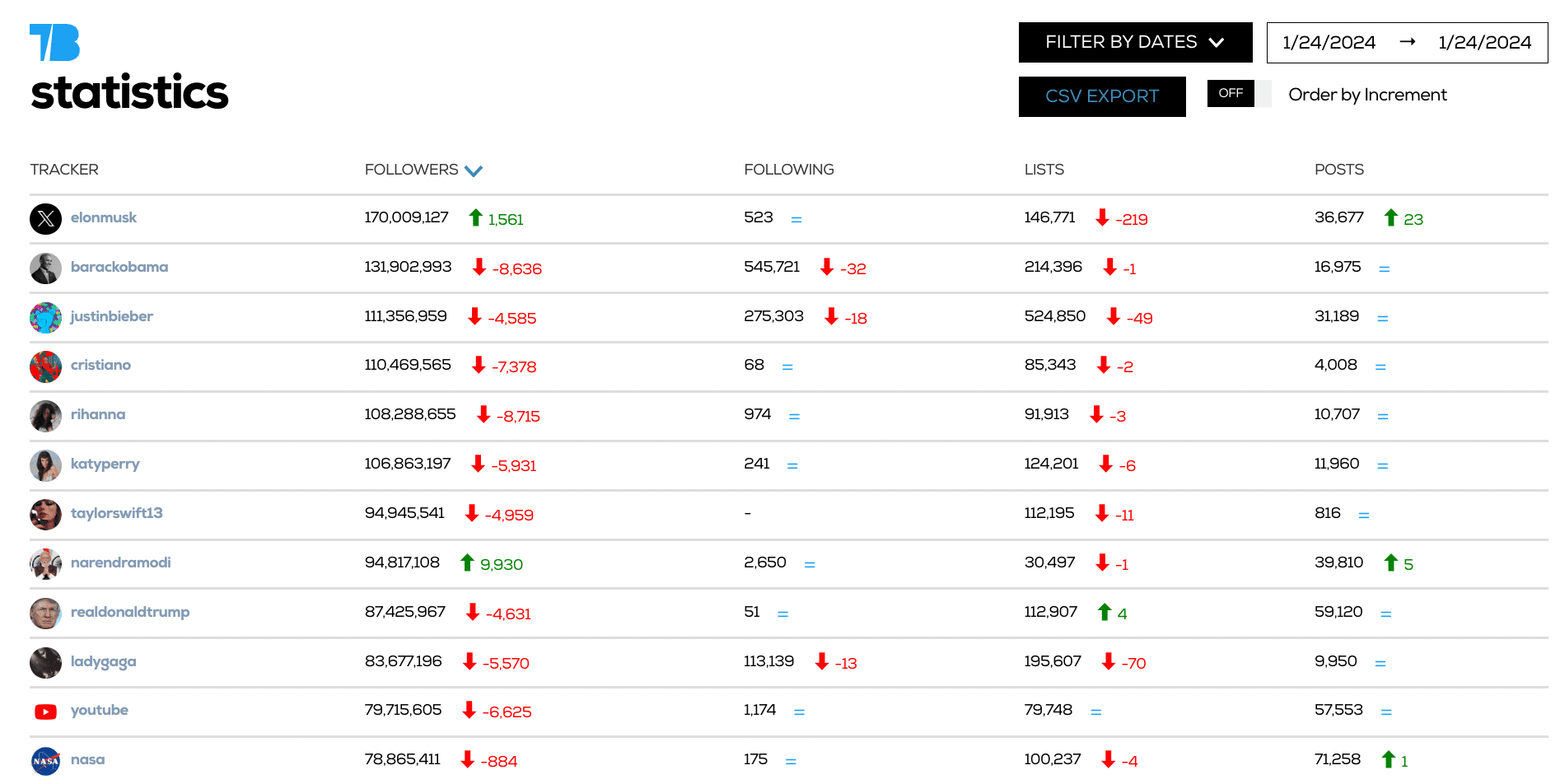Viewport: 1560px width, 784px height.
Task: Click the start date field
Action: pyautogui.click(x=1328, y=42)
